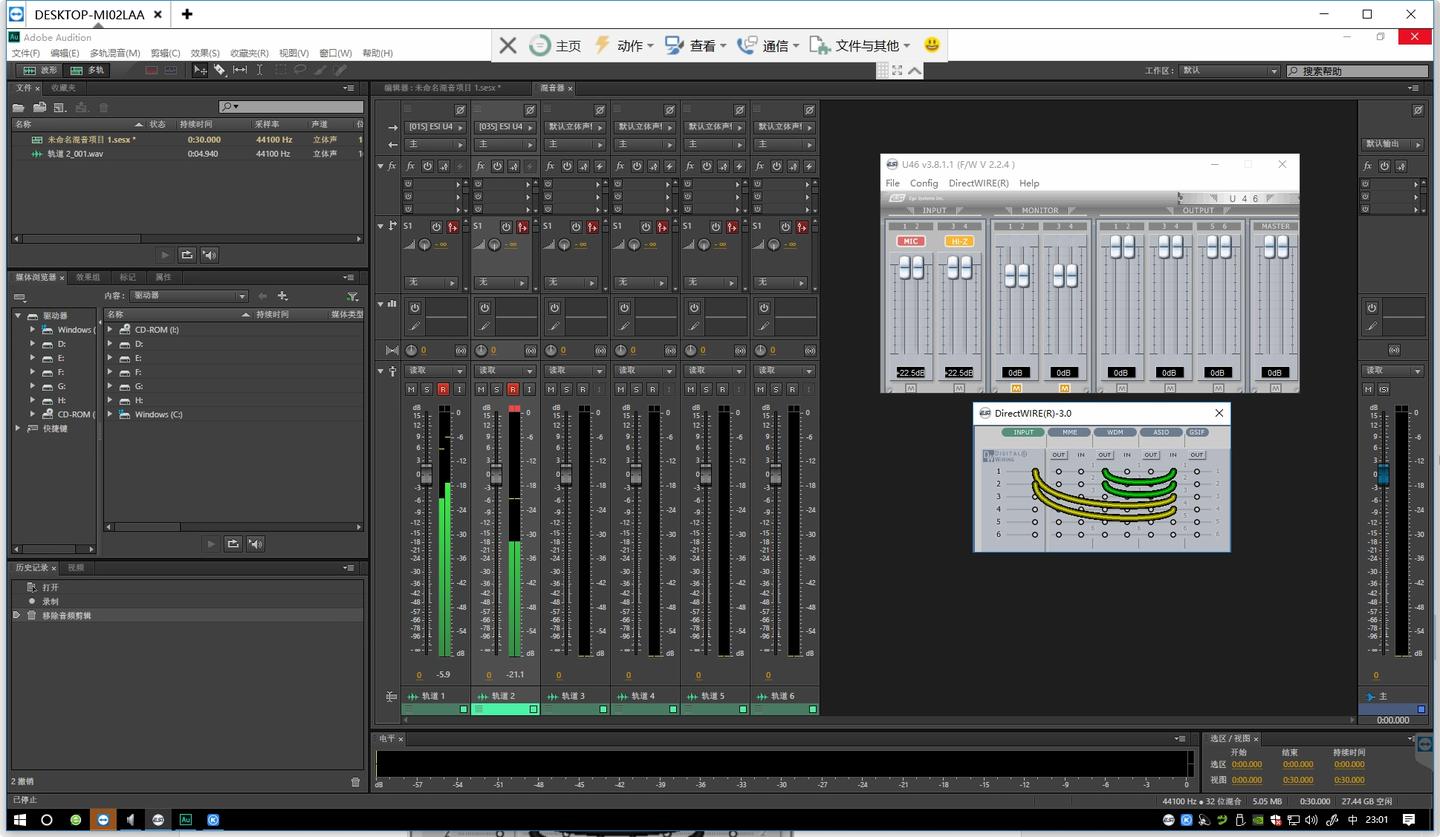Click ASIO button in DirectWIRE window
Screen dimensions: 1440x837
(1160, 433)
